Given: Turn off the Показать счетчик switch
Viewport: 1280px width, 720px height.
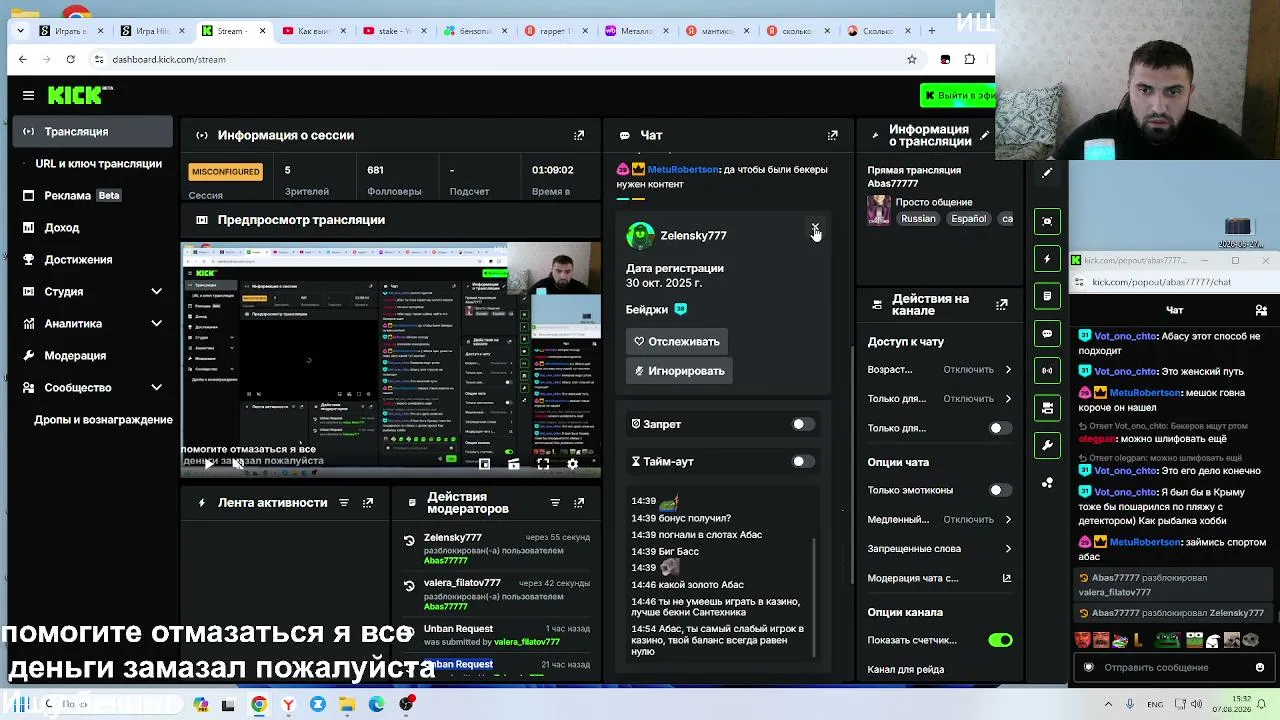Looking at the screenshot, I should point(1000,640).
